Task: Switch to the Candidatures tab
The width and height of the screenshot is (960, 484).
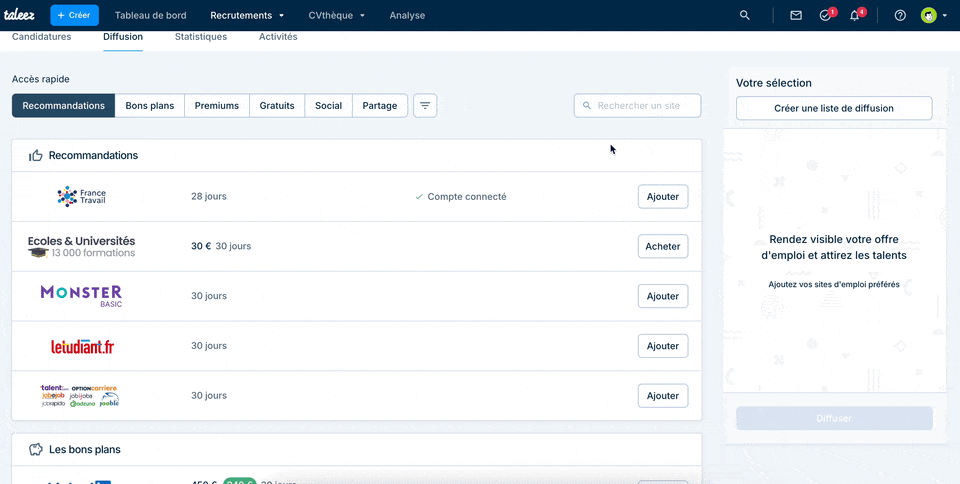Action: [42, 37]
